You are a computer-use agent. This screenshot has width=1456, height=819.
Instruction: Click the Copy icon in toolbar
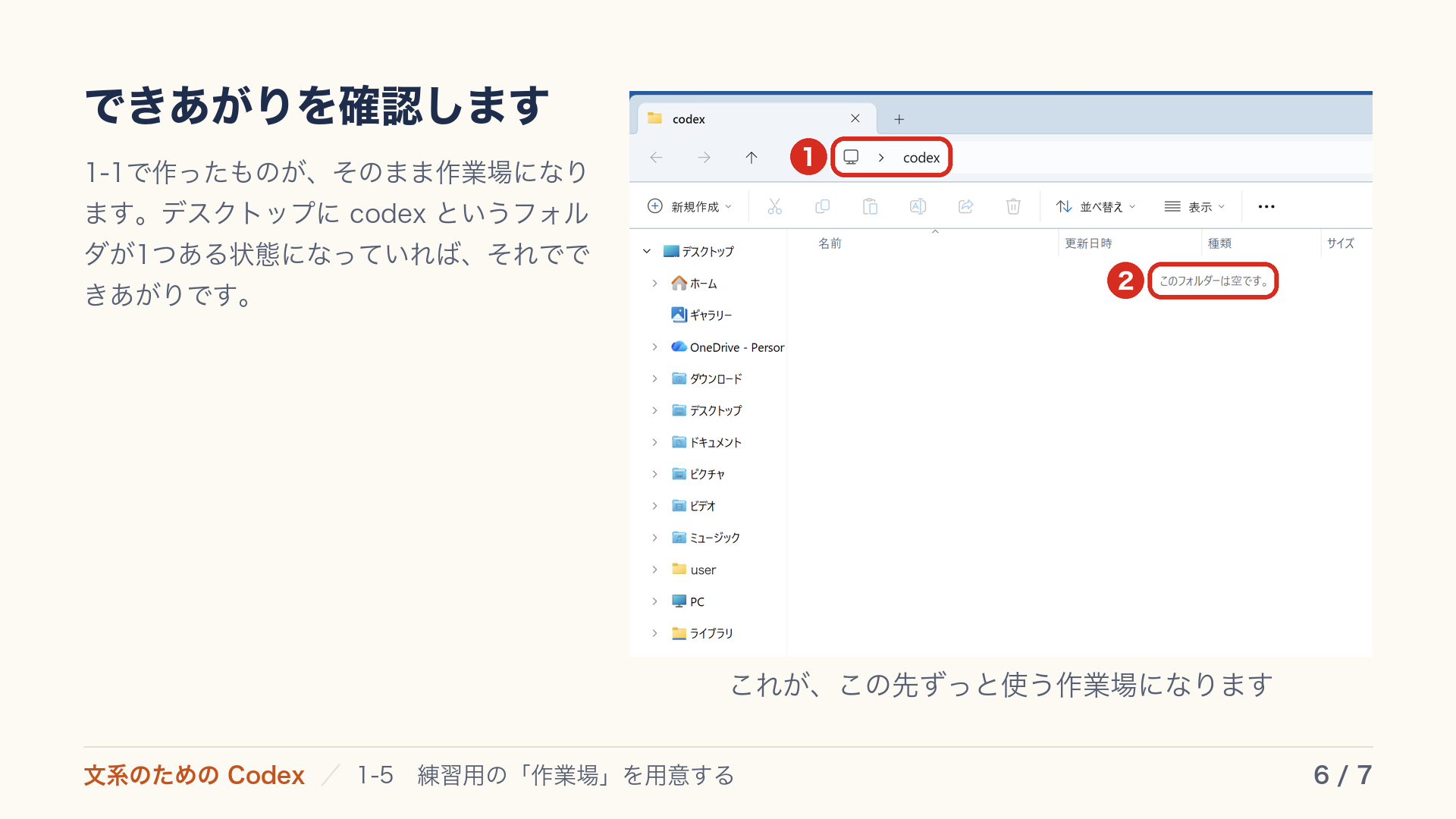[x=822, y=206]
